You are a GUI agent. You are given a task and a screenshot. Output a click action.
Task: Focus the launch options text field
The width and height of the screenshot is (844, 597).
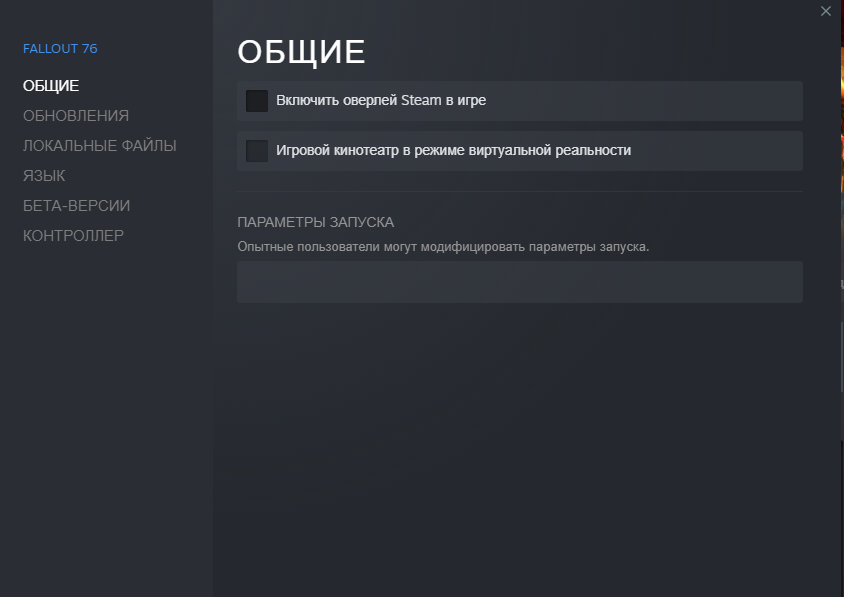pos(519,282)
